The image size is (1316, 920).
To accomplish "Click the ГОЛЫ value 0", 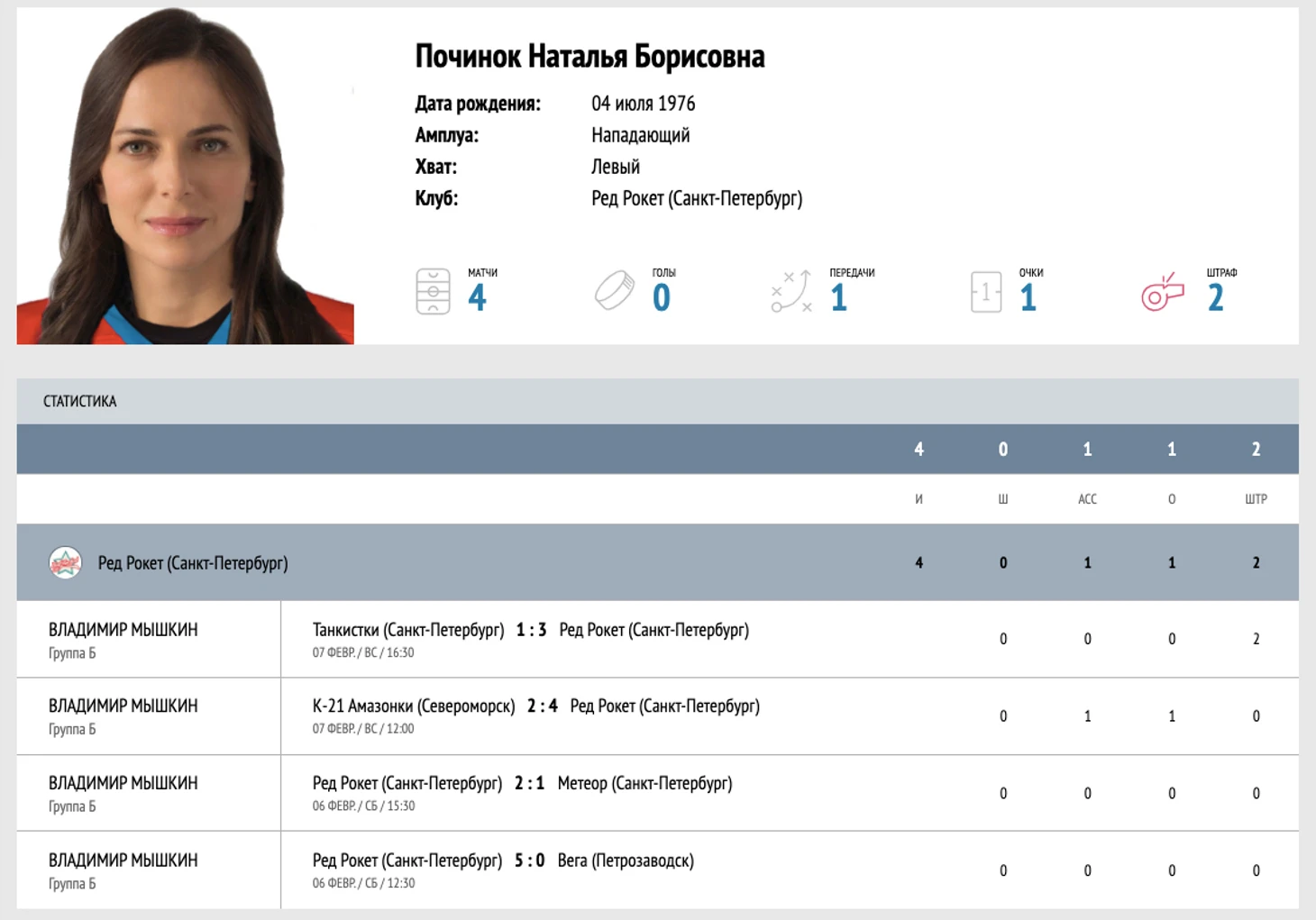I will click(x=662, y=297).
